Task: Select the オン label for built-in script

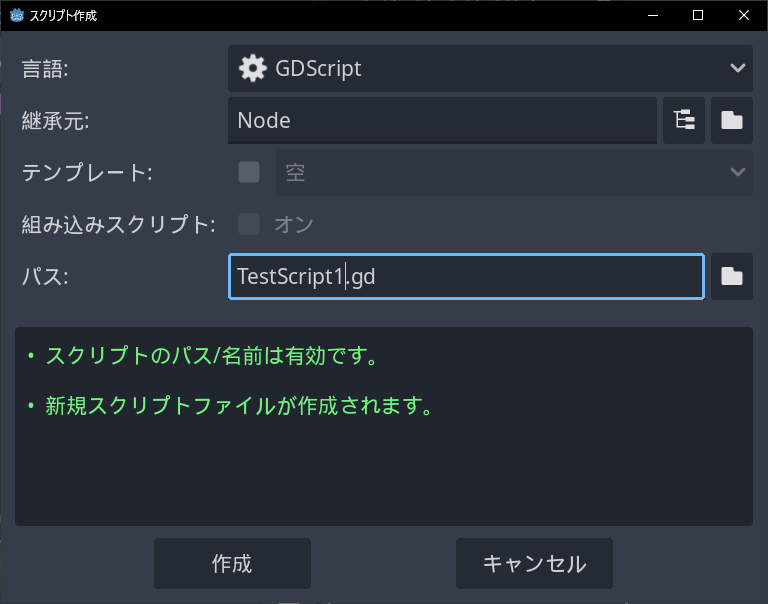Action: tap(294, 224)
